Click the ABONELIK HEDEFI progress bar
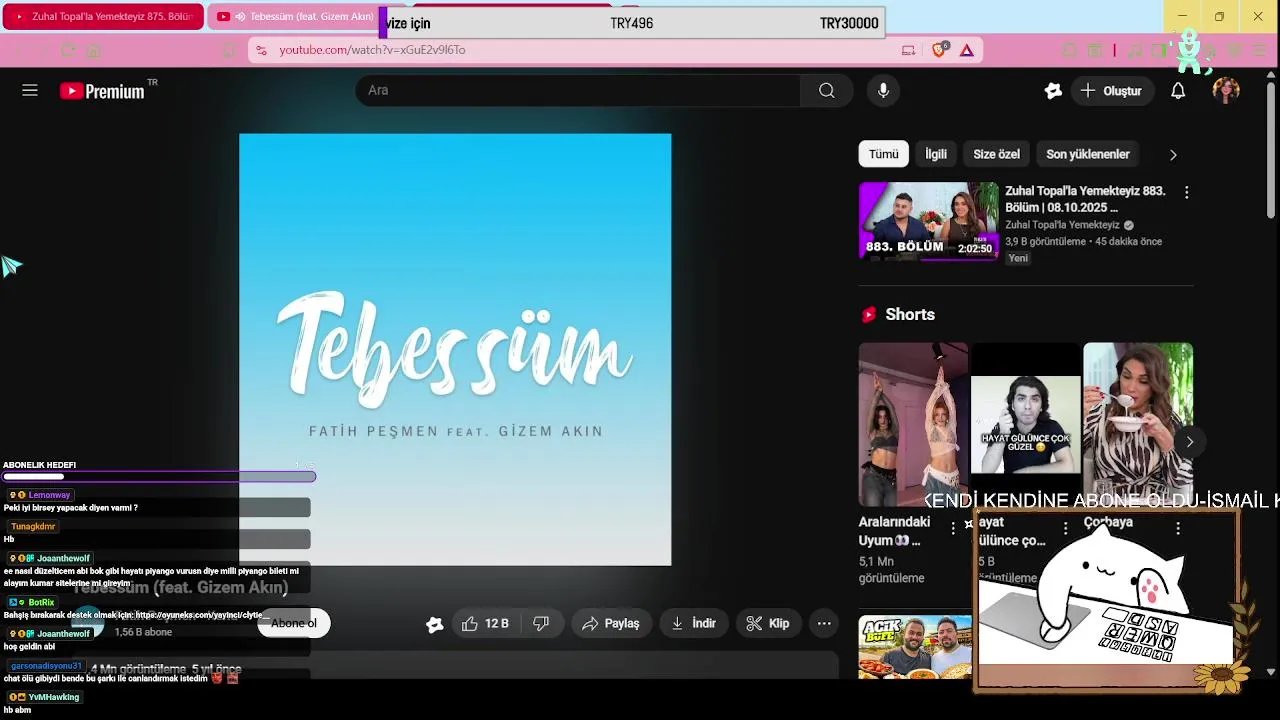The height and width of the screenshot is (720, 1280). (x=159, y=477)
